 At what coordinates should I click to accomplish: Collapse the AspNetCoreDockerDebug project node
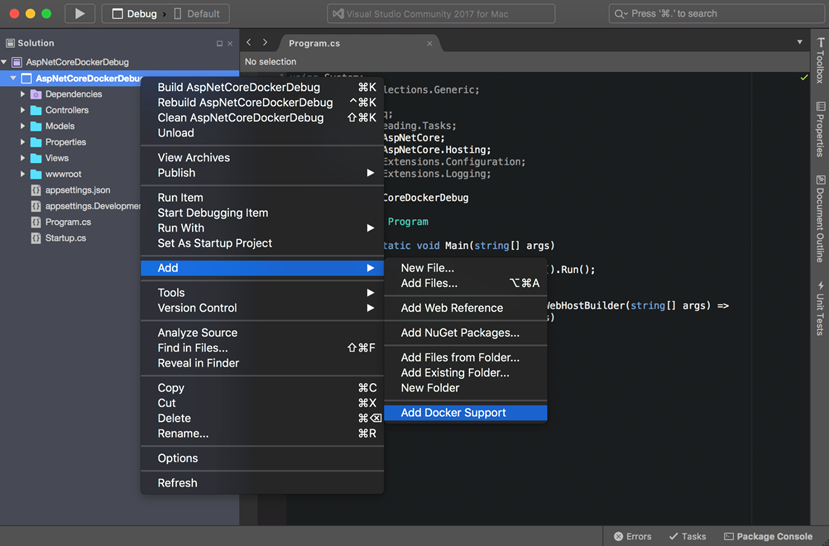(x=13, y=78)
